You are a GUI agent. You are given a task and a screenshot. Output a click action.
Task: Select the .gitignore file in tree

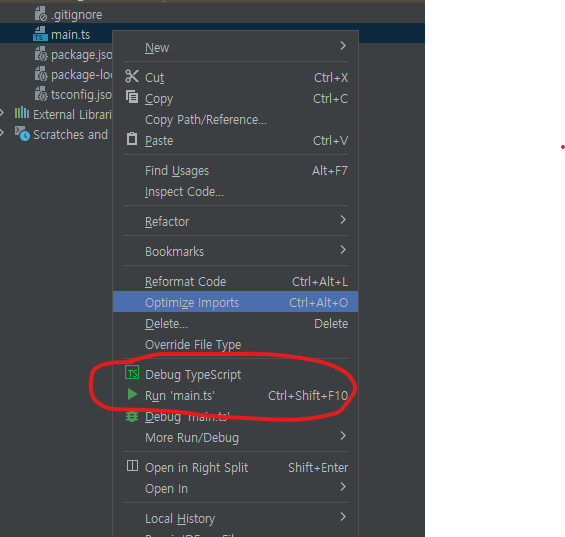pos(76,15)
